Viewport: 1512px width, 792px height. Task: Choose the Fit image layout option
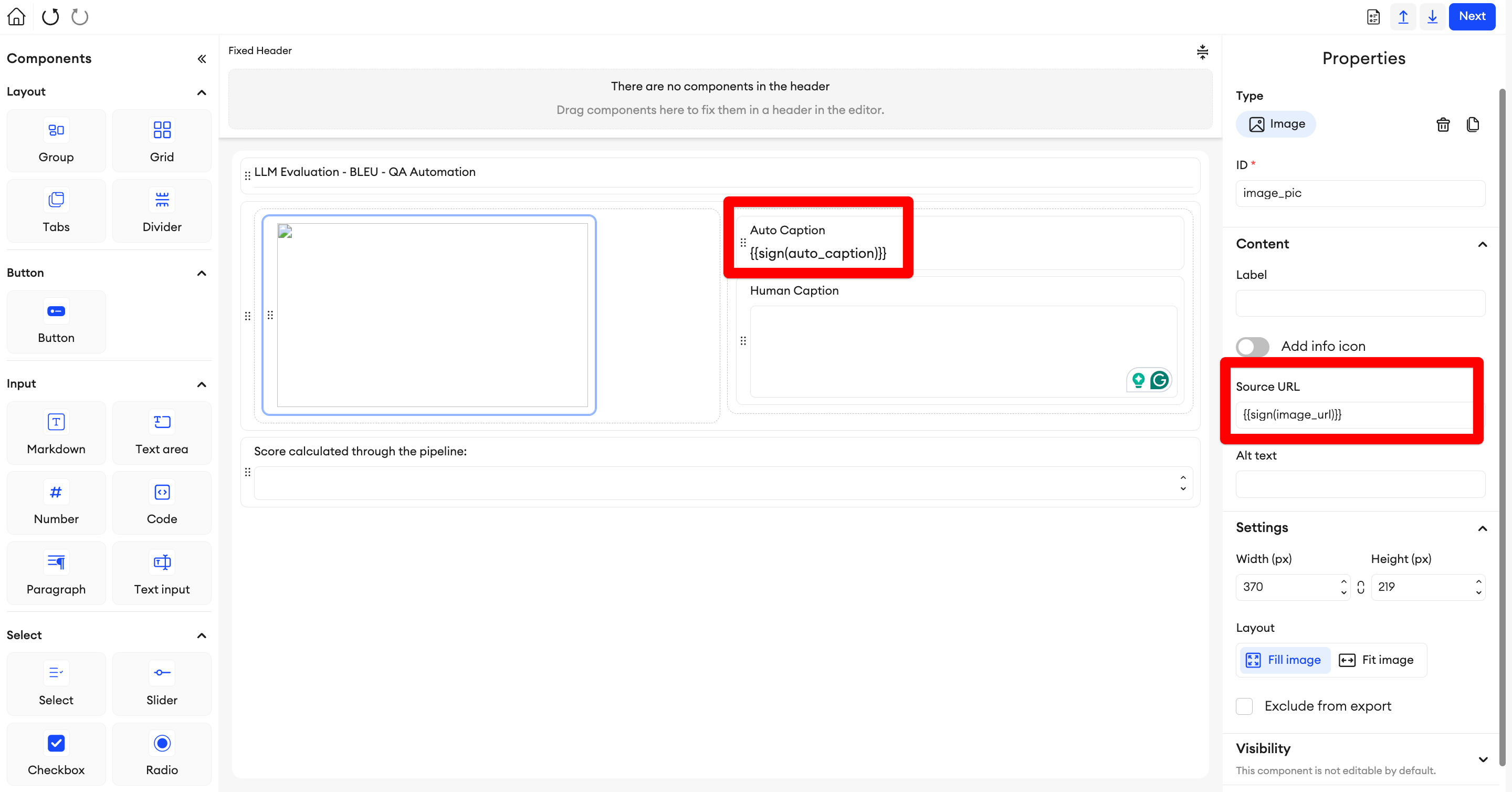point(1377,660)
